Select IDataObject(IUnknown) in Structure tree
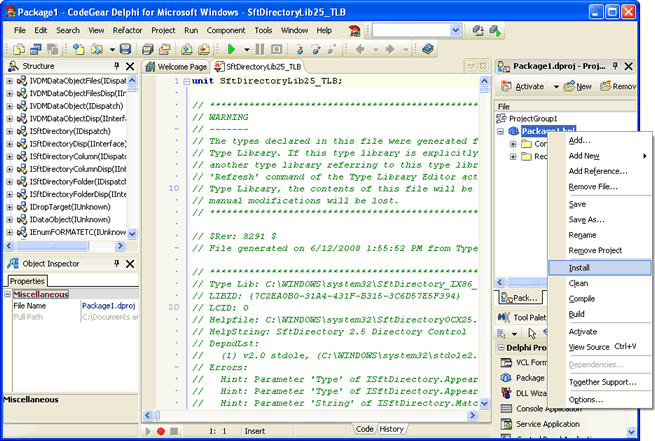Viewport: 655px width, 441px height. (x=70, y=219)
